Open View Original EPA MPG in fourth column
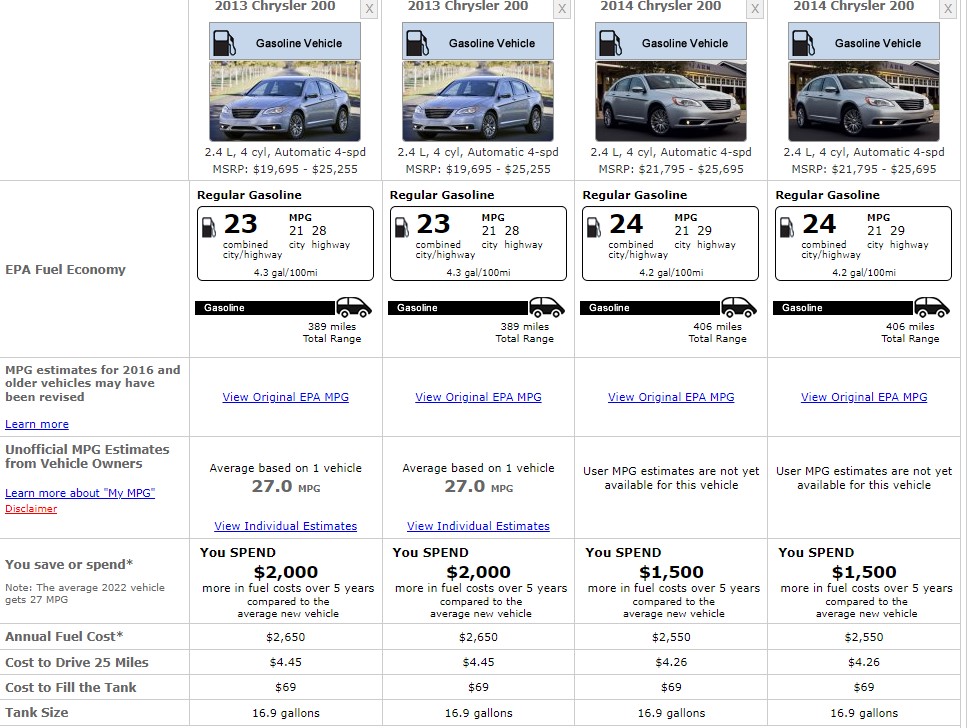Viewport: 967px width, 728px height. [864, 397]
